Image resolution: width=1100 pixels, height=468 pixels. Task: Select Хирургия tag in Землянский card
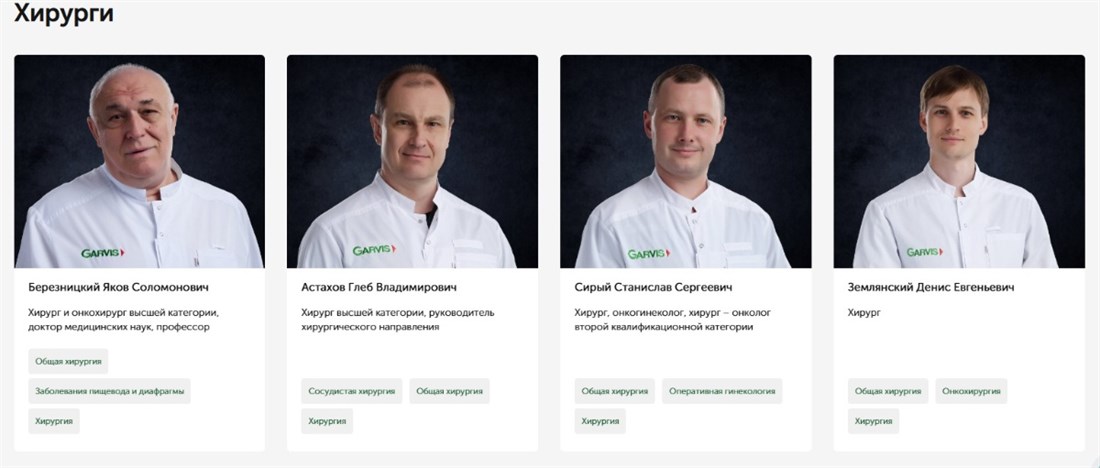coord(873,422)
